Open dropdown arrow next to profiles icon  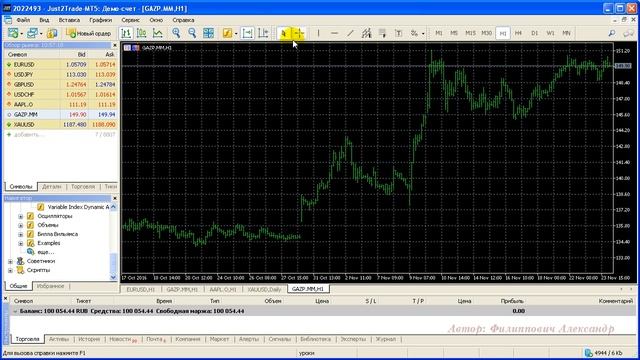(41, 33)
